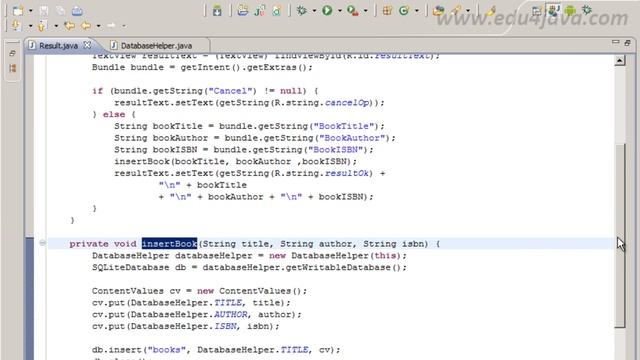This screenshot has width=640, height=360.
Task: Click the New Java Package icon
Action: click(x=387, y=11)
